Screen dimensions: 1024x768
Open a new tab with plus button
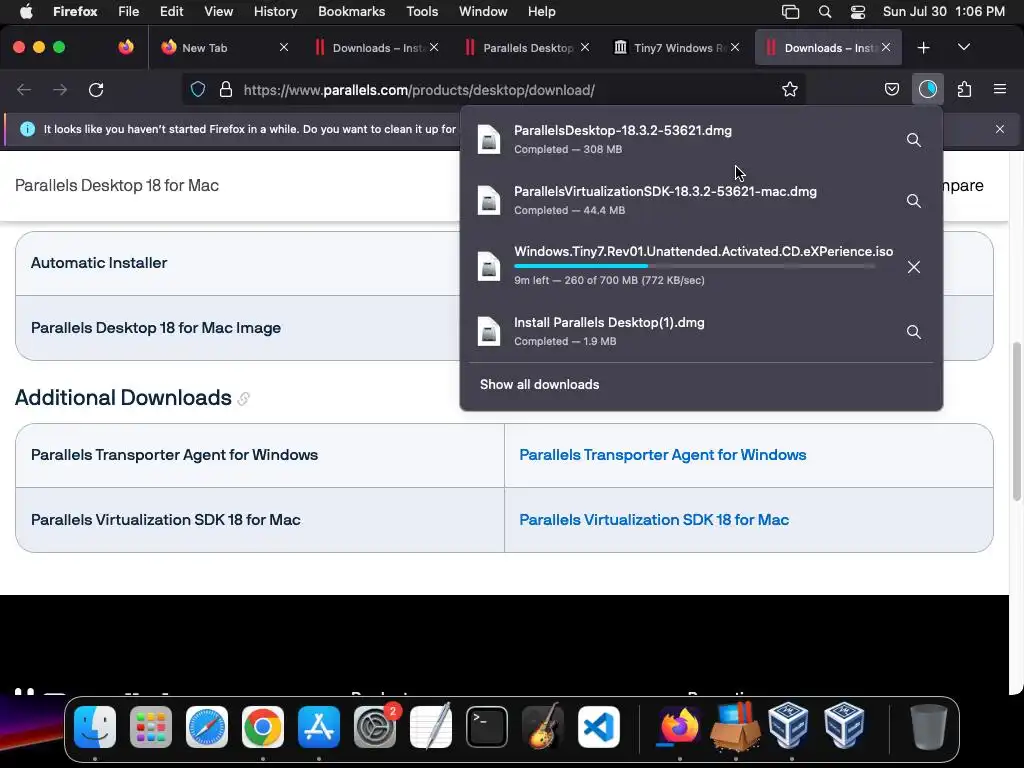(x=923, y=48)
